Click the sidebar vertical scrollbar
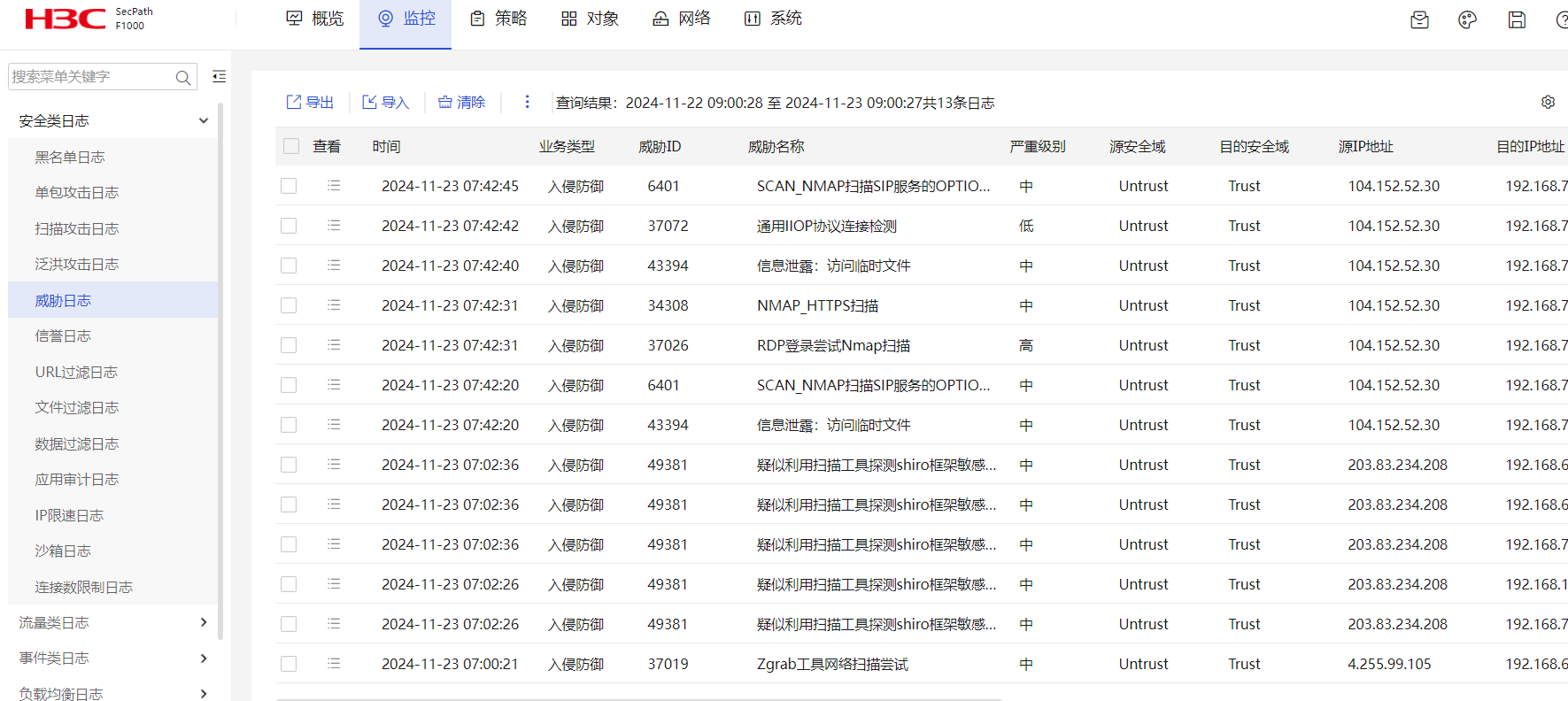This screenshot has width=1568, height=701. click(x=220, y=372)
